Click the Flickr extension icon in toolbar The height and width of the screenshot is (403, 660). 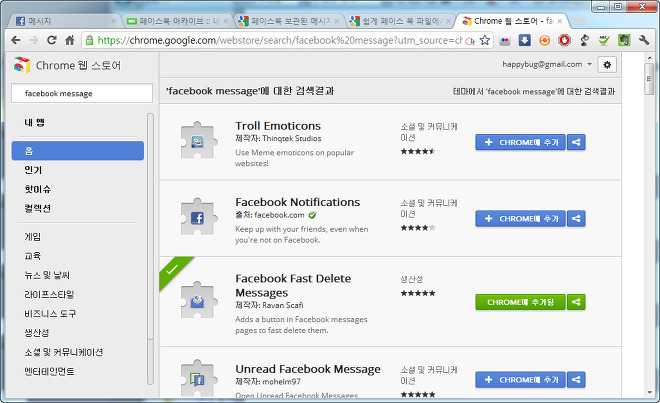pyautogui.click(x=505, y=40)
